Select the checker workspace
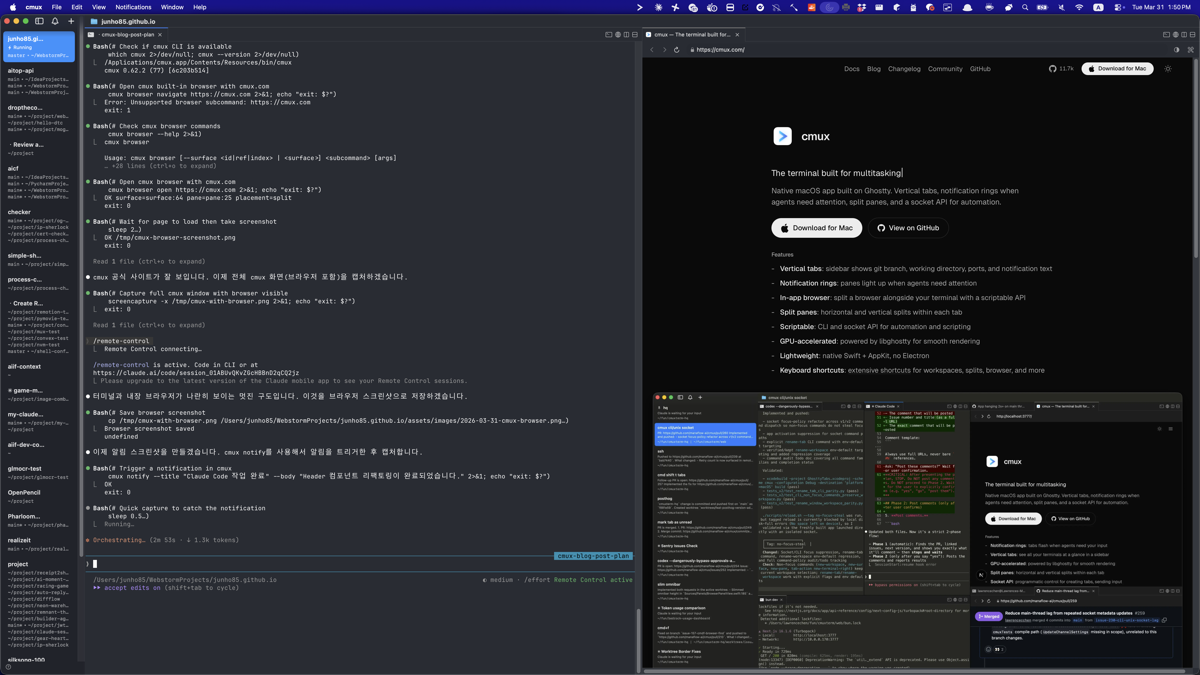 click(x=39, y=226)
